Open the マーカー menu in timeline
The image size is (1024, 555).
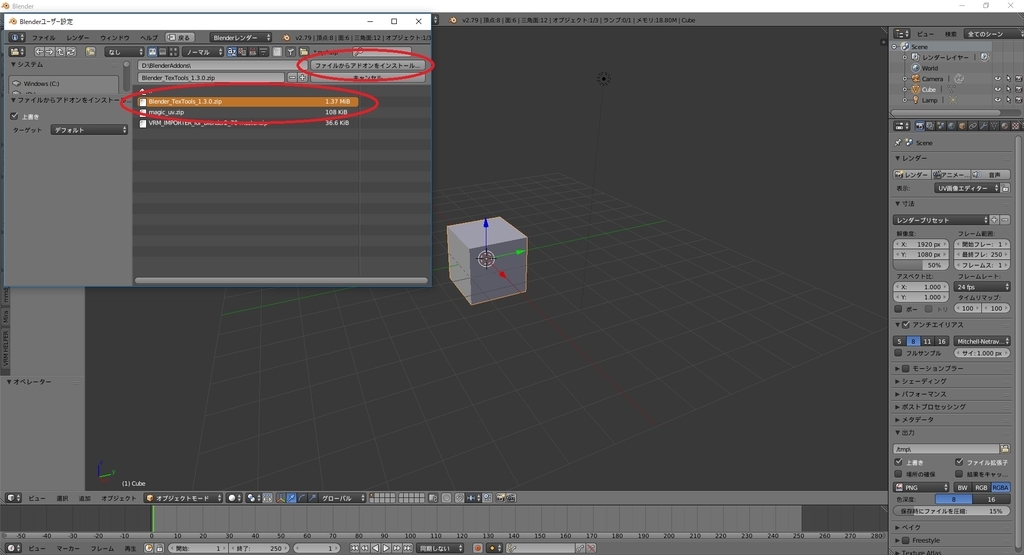(x=68, y=548)
